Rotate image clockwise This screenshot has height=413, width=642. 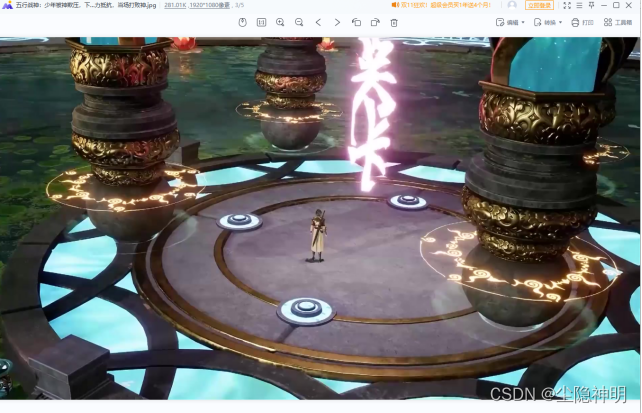point(375,23)
